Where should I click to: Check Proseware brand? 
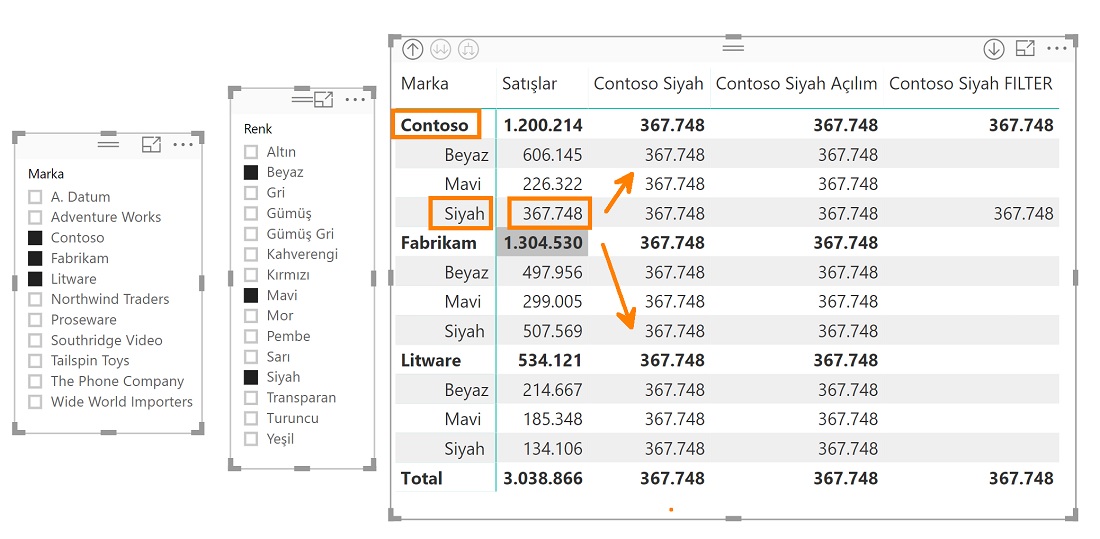[x=35, y=320]
